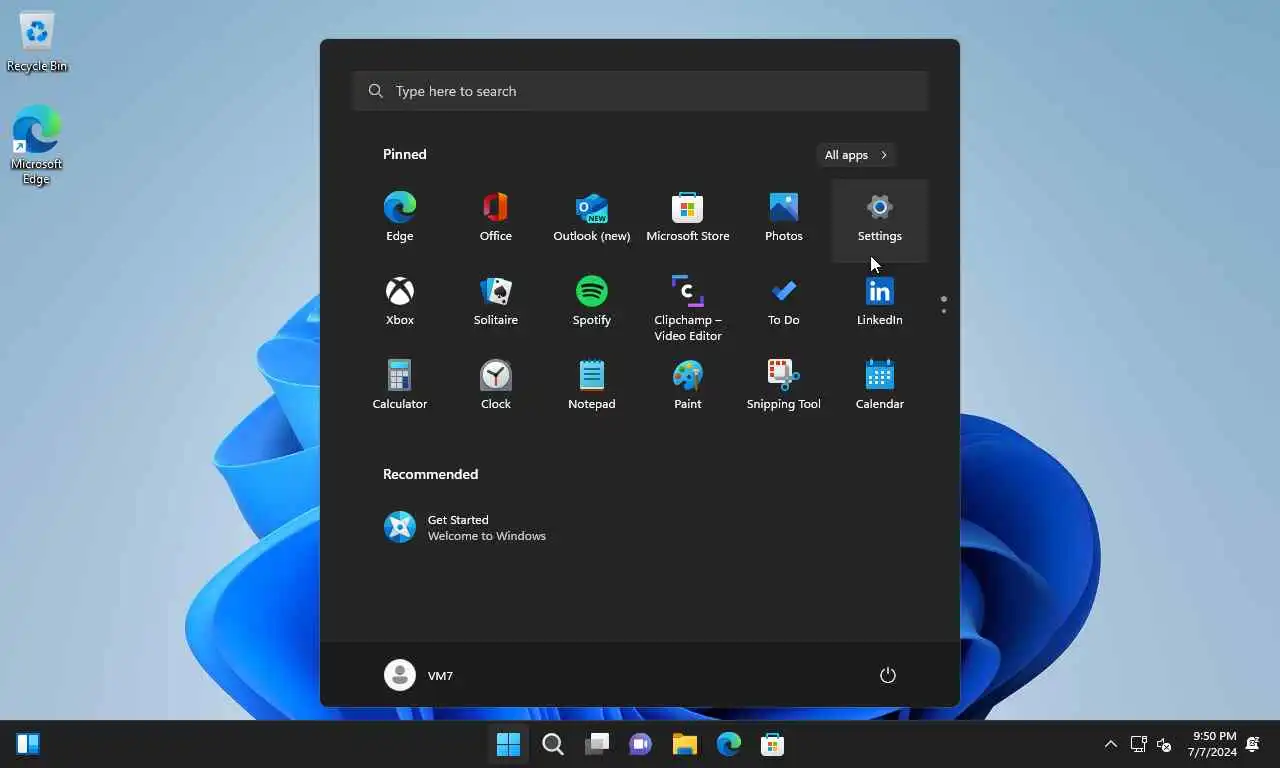The height and width of the screenshot is (768, 1280).
Task: Open File Explorer from taskbar
Action: 685,744
